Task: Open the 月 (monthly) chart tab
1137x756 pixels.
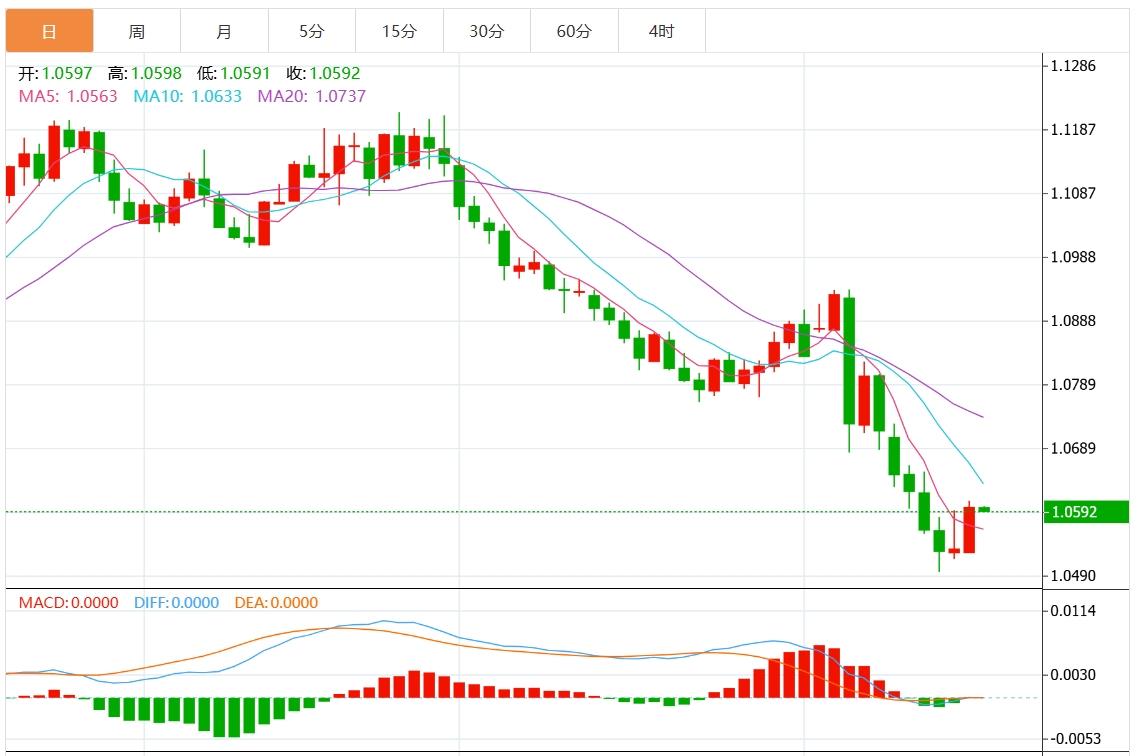Action: tap(224, 31)
